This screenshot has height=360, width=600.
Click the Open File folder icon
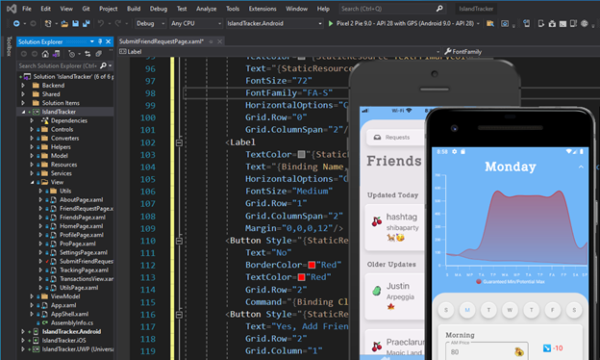tap(64, 24)
